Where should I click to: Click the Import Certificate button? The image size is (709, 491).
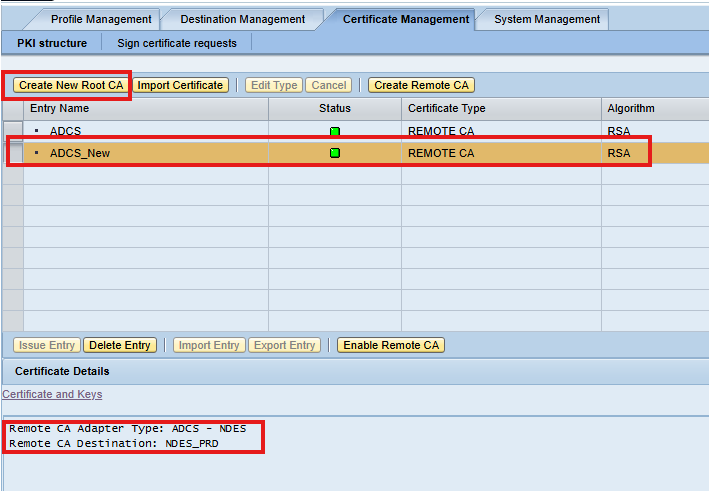click(180, 85)
